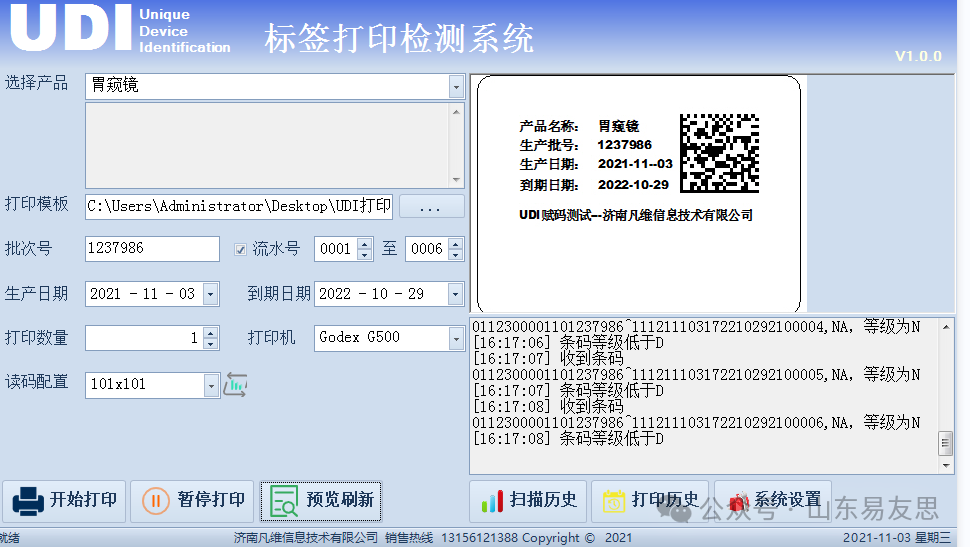Open the 生产日期 date picker dropdown
This screenshot has height=547, width=970.
(211, 294)
